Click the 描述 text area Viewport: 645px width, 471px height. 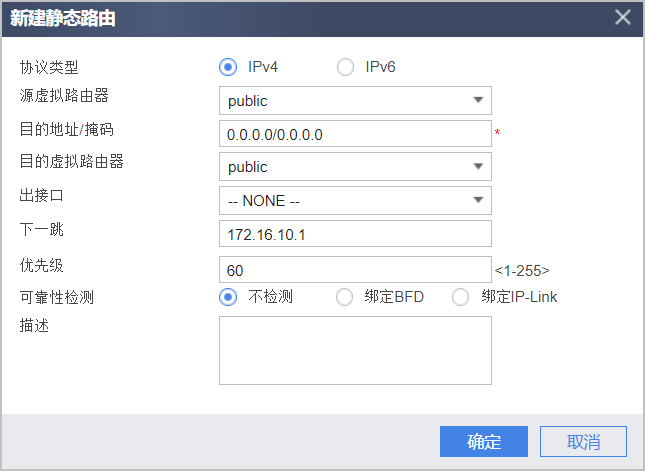(x=355, y=350)
